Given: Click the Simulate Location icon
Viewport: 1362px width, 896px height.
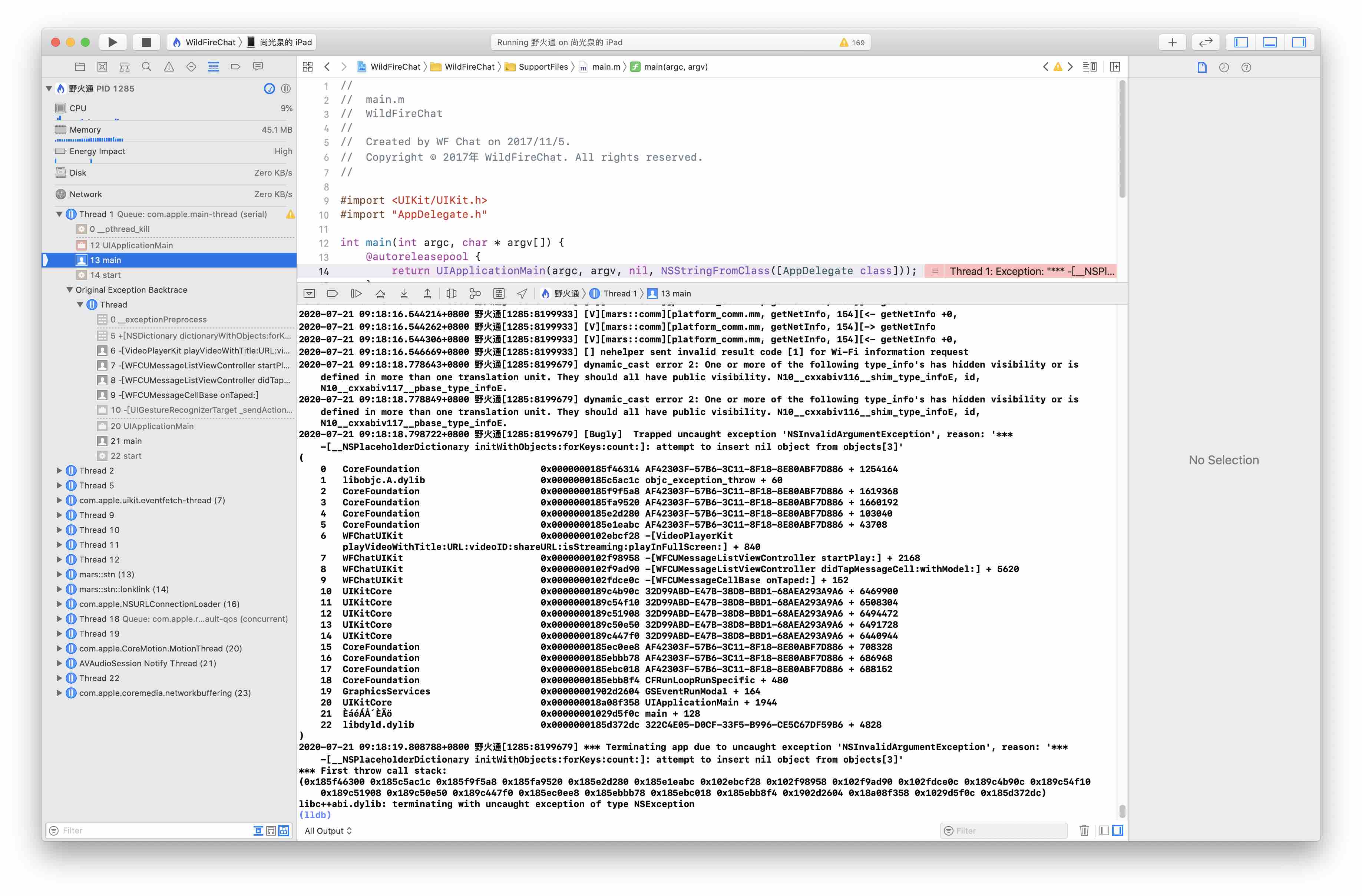Looking at the screenshot, I should coord(521,293).
